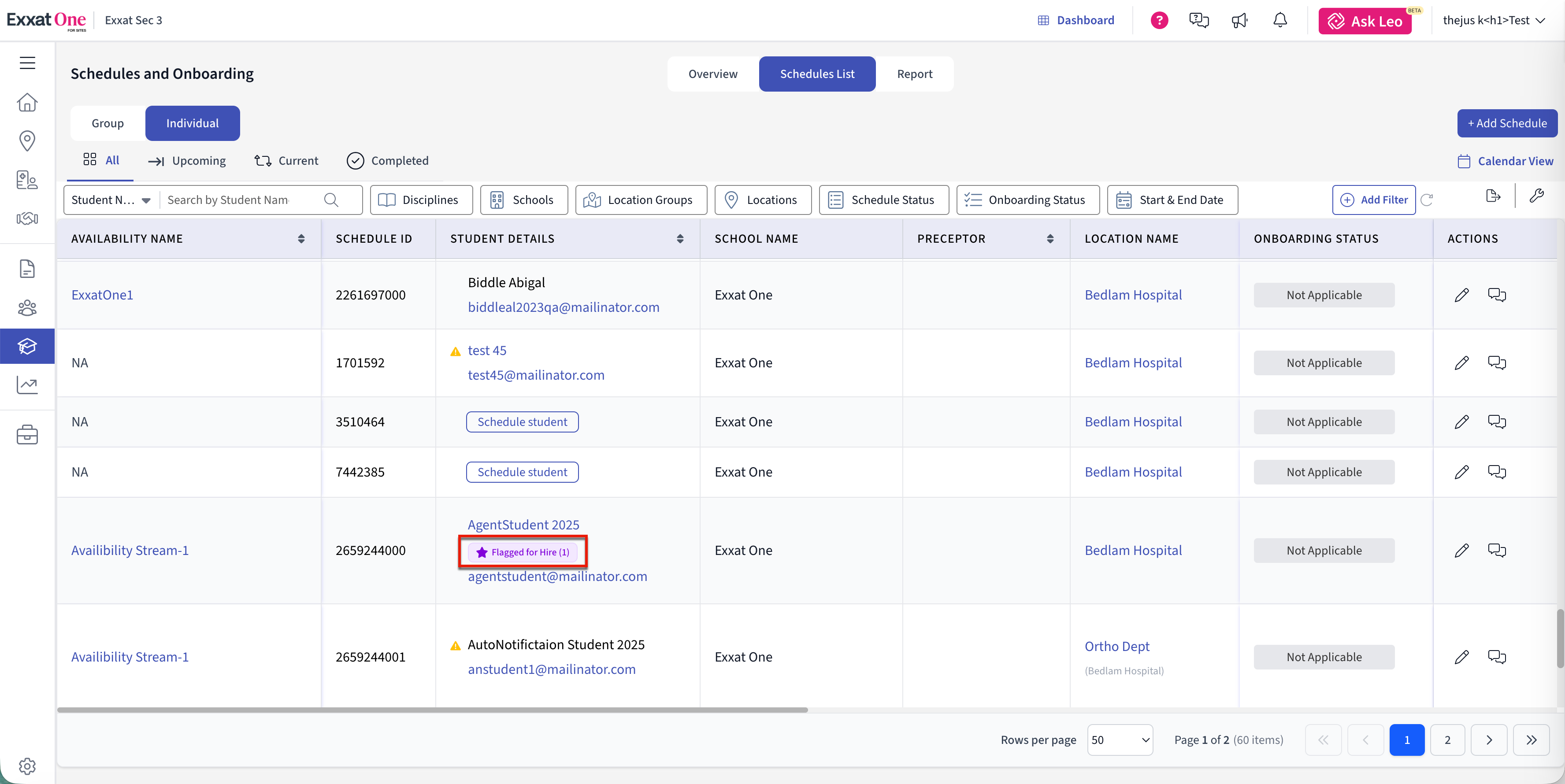Click the horizontal table scrollbar
Image resolution: width=1565 pixels, height=784 pixels.
(x=432, y=709)
